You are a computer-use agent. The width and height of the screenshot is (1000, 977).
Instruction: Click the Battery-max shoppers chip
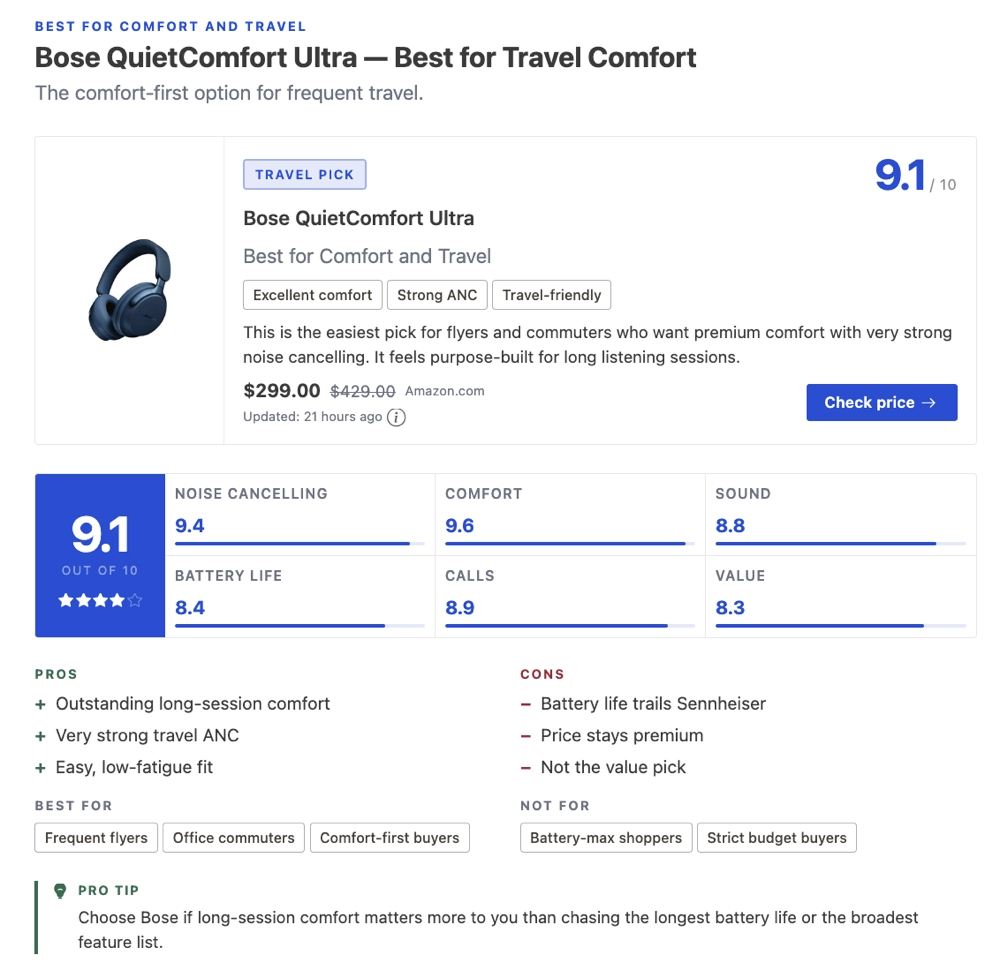coord(606,838)
